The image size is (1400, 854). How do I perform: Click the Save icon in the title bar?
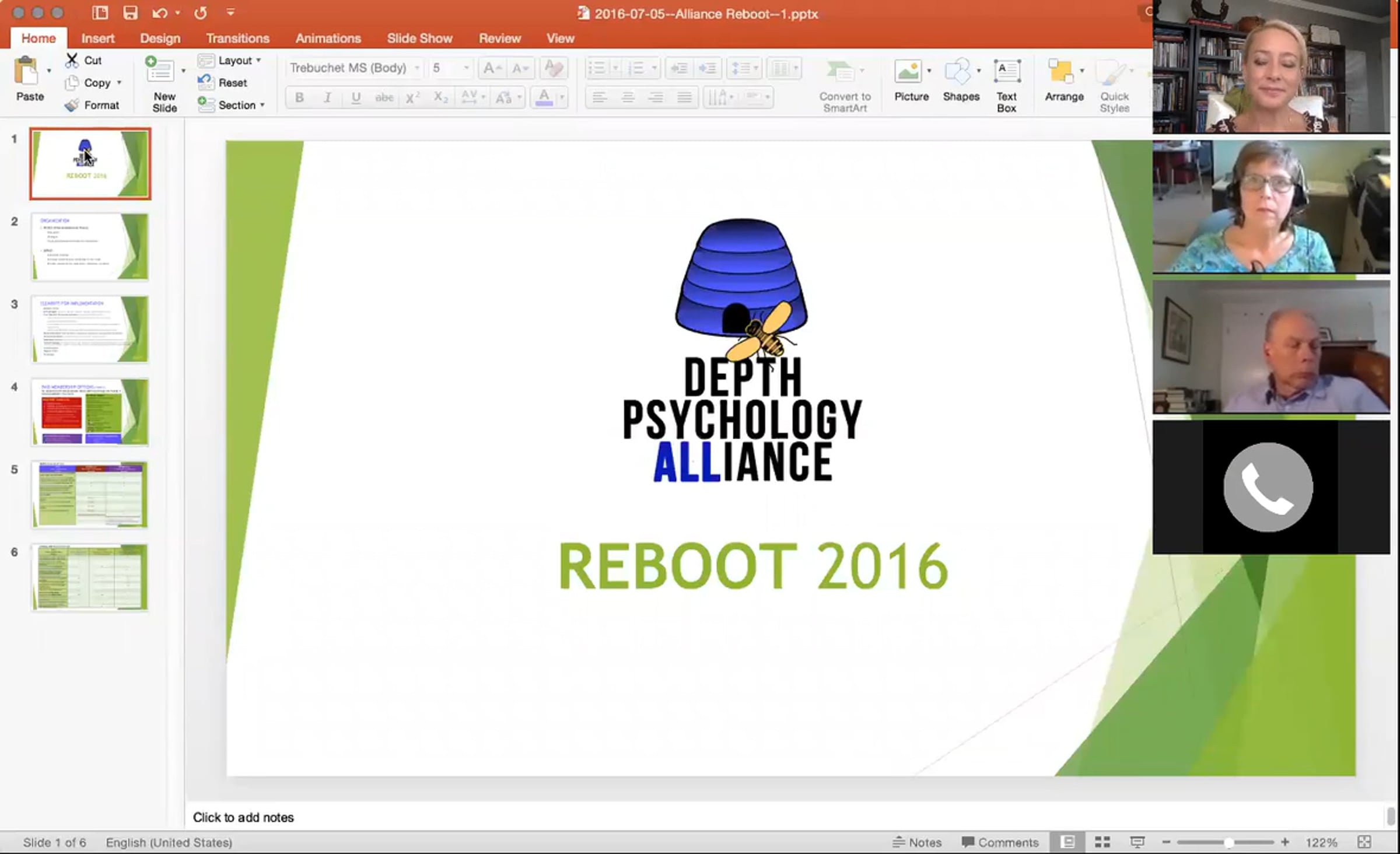click(129, 13)
